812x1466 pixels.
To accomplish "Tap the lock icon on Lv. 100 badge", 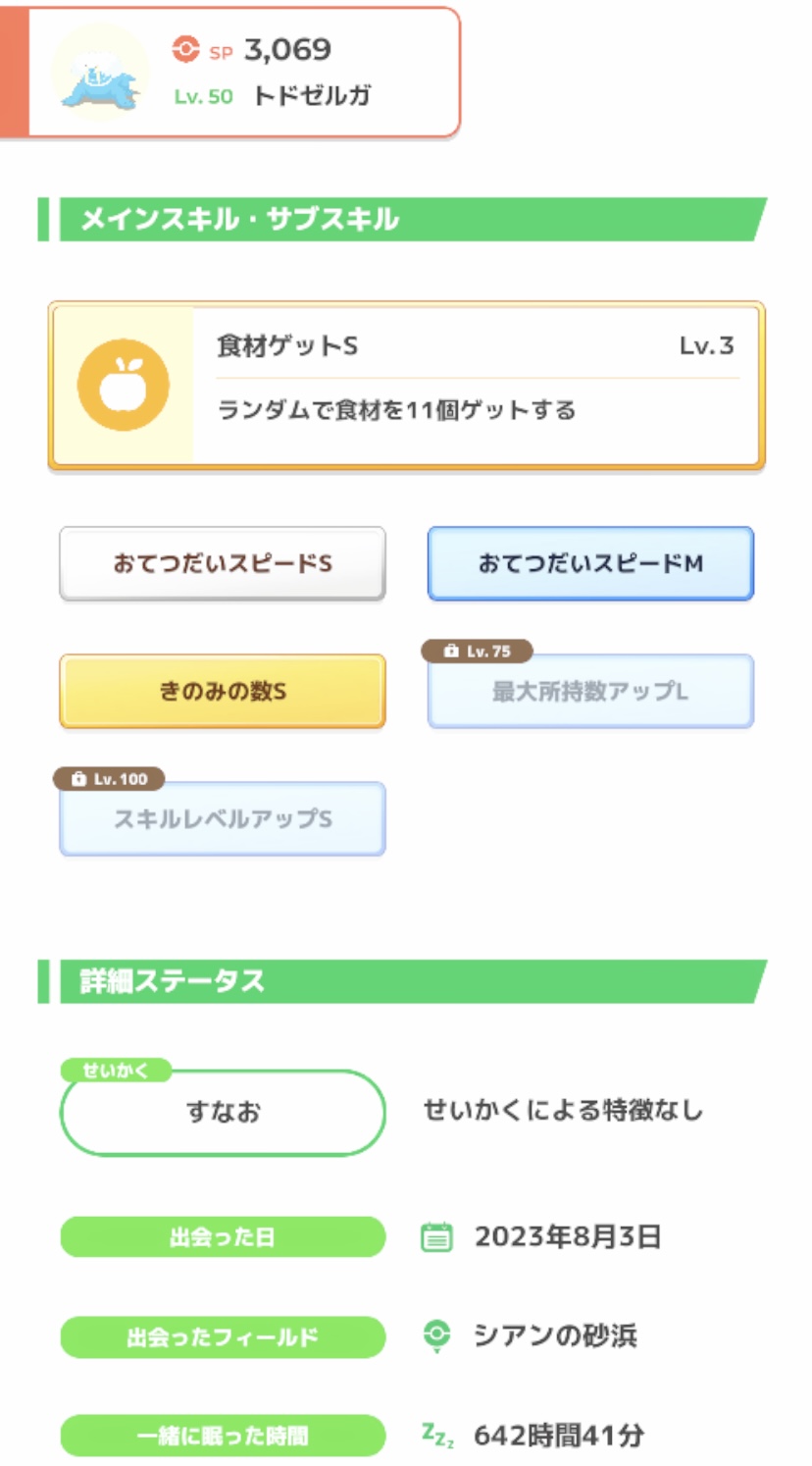I will tap(79, 779).
